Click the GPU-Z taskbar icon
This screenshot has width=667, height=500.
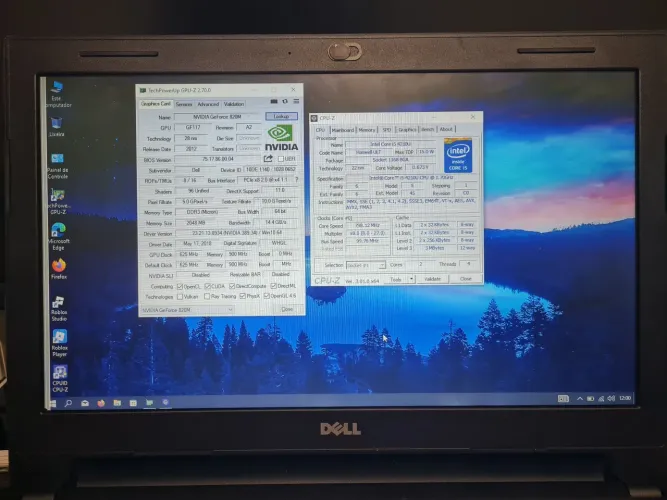point(149,403)
